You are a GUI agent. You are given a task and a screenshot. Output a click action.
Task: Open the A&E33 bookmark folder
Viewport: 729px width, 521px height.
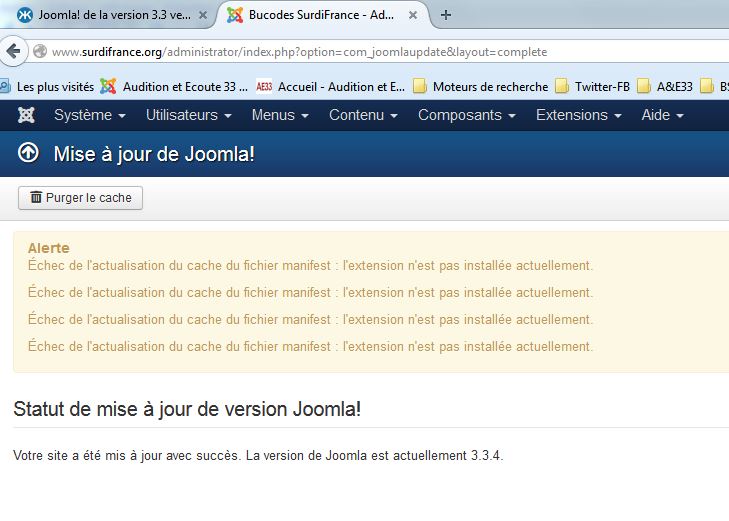pos(665,87)
